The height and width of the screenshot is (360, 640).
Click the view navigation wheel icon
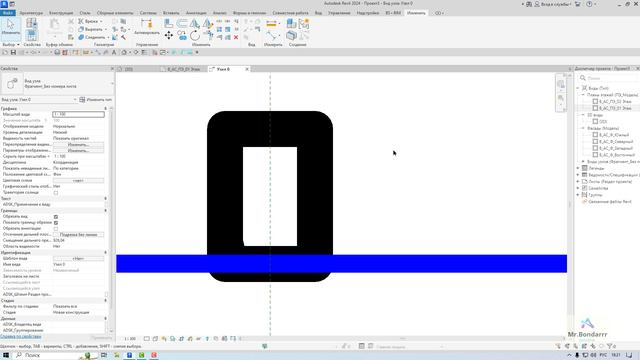561,84
